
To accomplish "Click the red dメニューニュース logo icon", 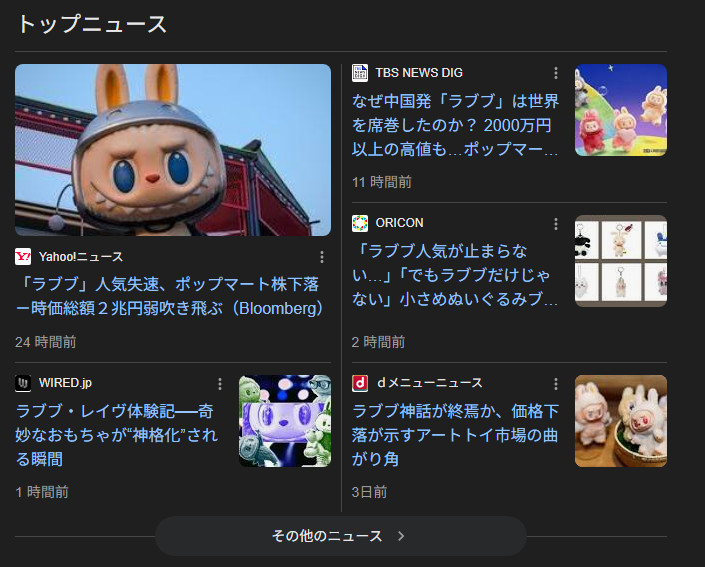I will 360,383.
